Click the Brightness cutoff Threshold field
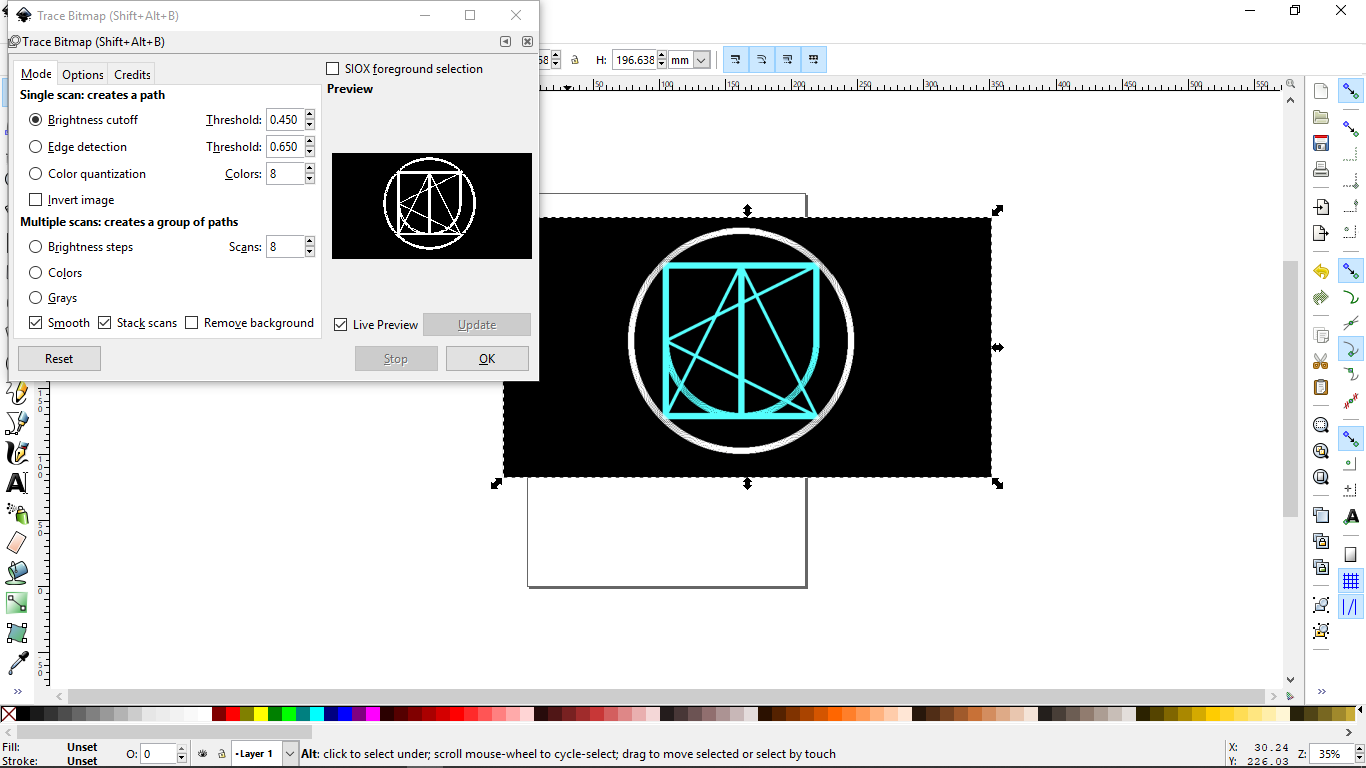Screen dimensions: 1366x768 tap(285, 120)
